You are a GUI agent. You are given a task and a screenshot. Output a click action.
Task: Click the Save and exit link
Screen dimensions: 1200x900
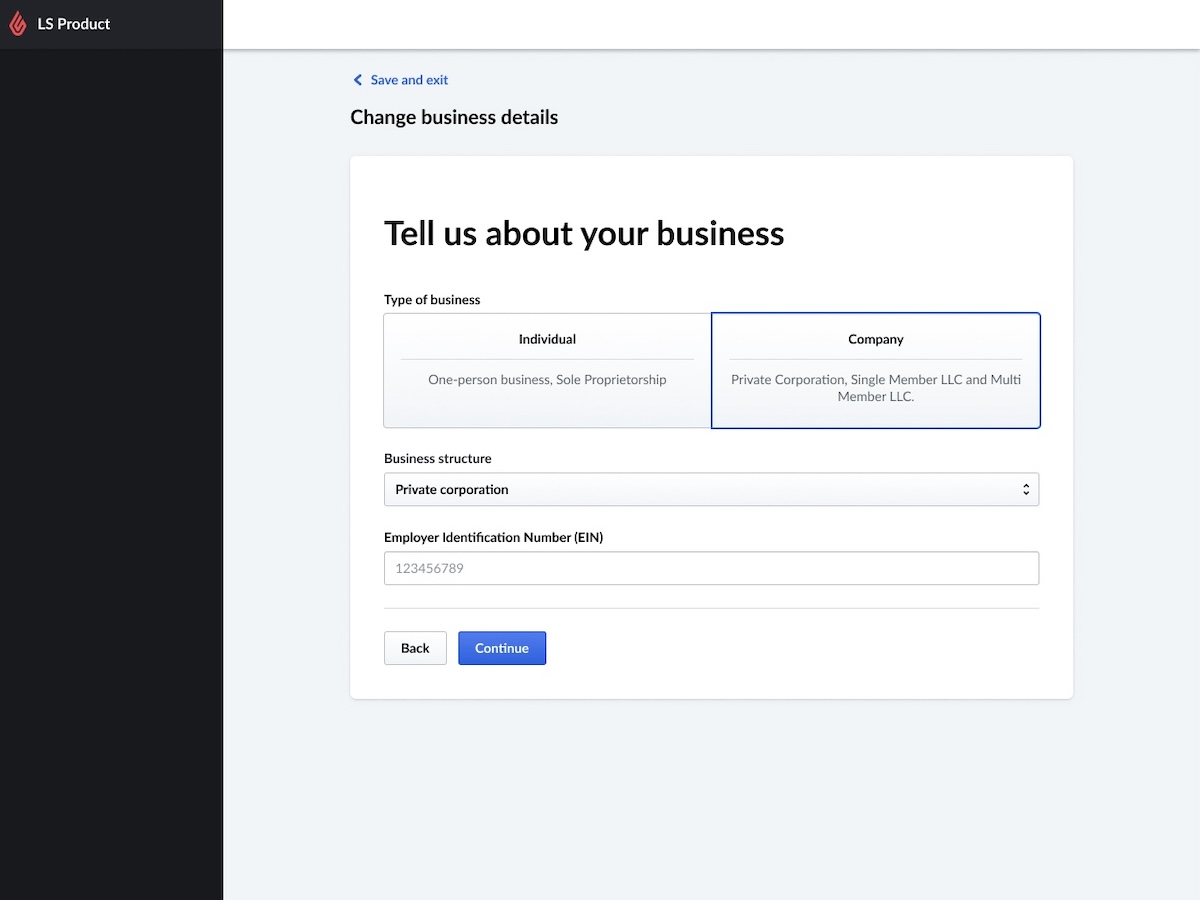[x=408, y=79]
